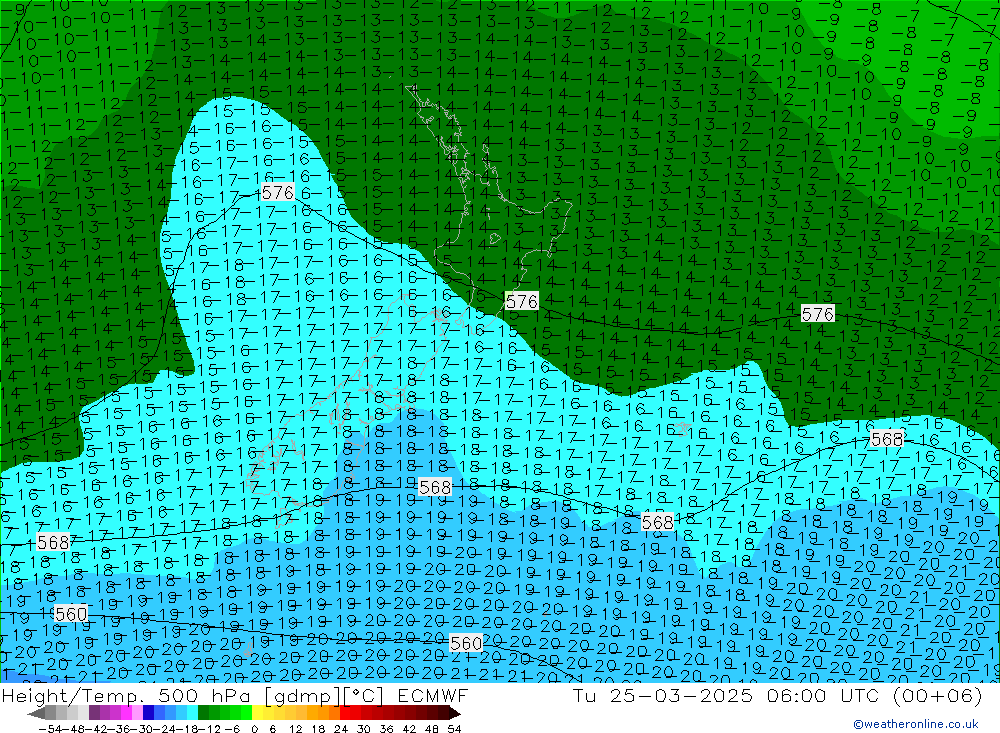Click the 576 label at North Island's southern tip
This screenshot has height=733, width=1000.
point(522,301)
